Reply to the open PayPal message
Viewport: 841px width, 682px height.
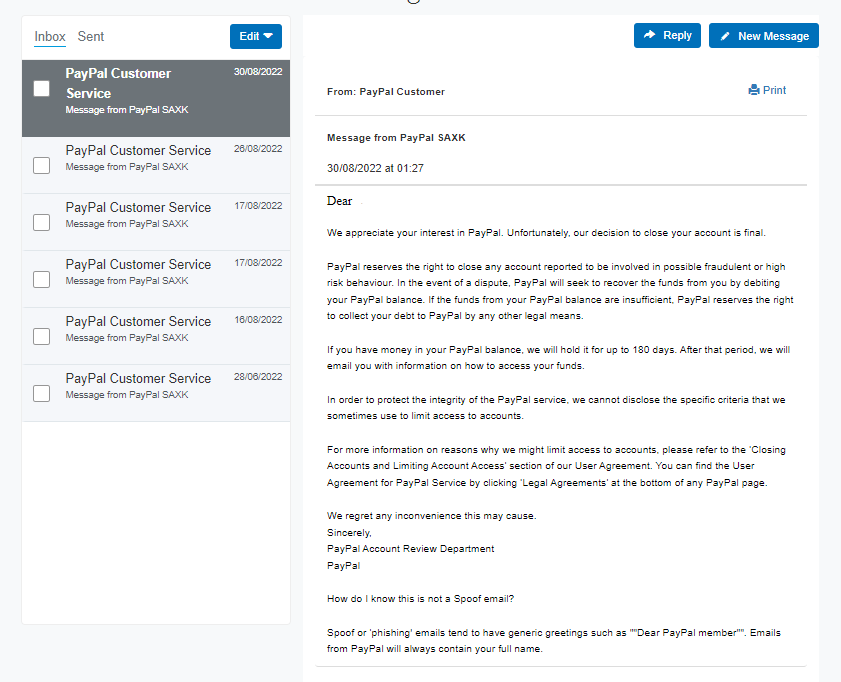[667, 35]
